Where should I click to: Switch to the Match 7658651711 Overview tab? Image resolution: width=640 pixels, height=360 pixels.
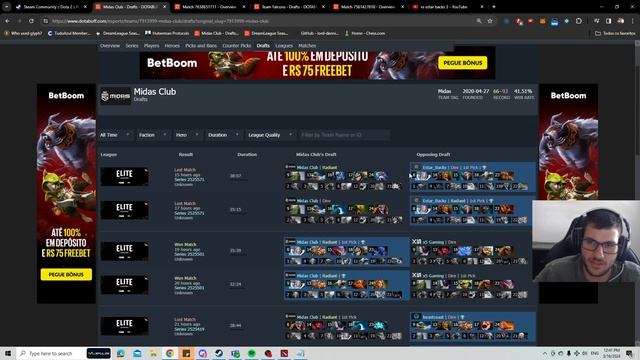pyautogui.click(x=210, y=7)
